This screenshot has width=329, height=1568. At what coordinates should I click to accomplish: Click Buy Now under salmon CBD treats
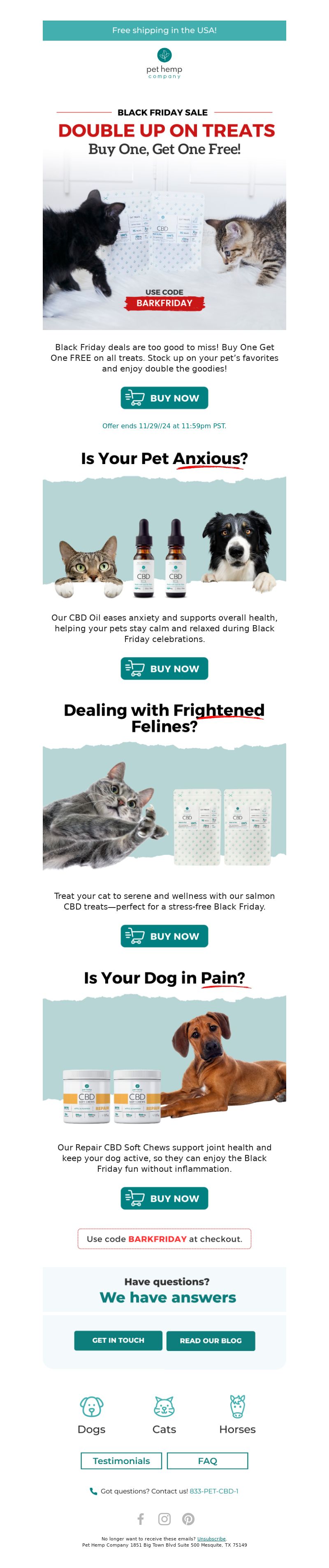tap(164, 936)
